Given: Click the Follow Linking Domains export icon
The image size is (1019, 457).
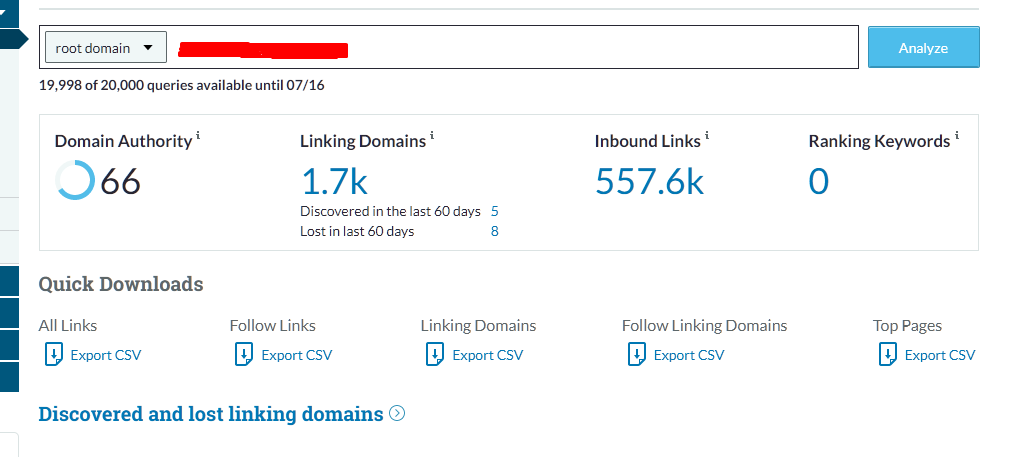Looking at the screenshot, I should (635, 354).
